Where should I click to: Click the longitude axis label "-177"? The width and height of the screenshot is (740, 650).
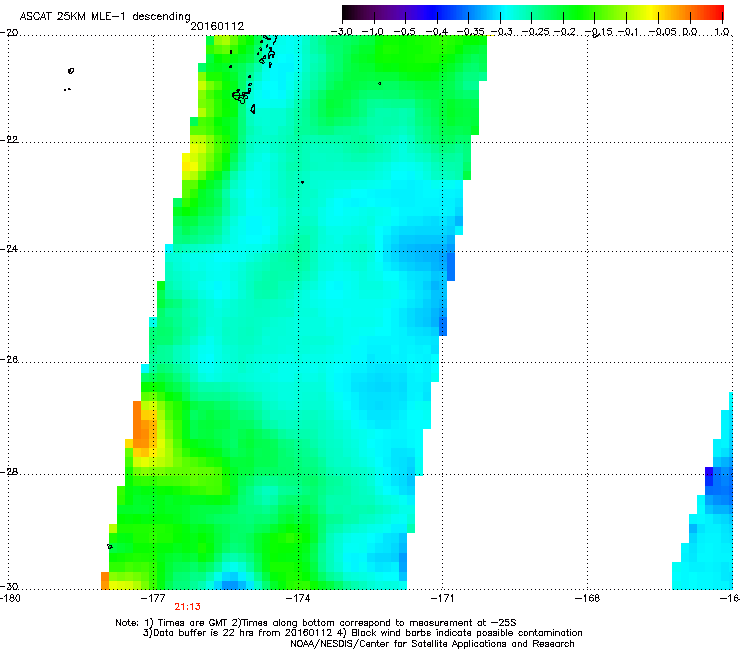(153, 599)
